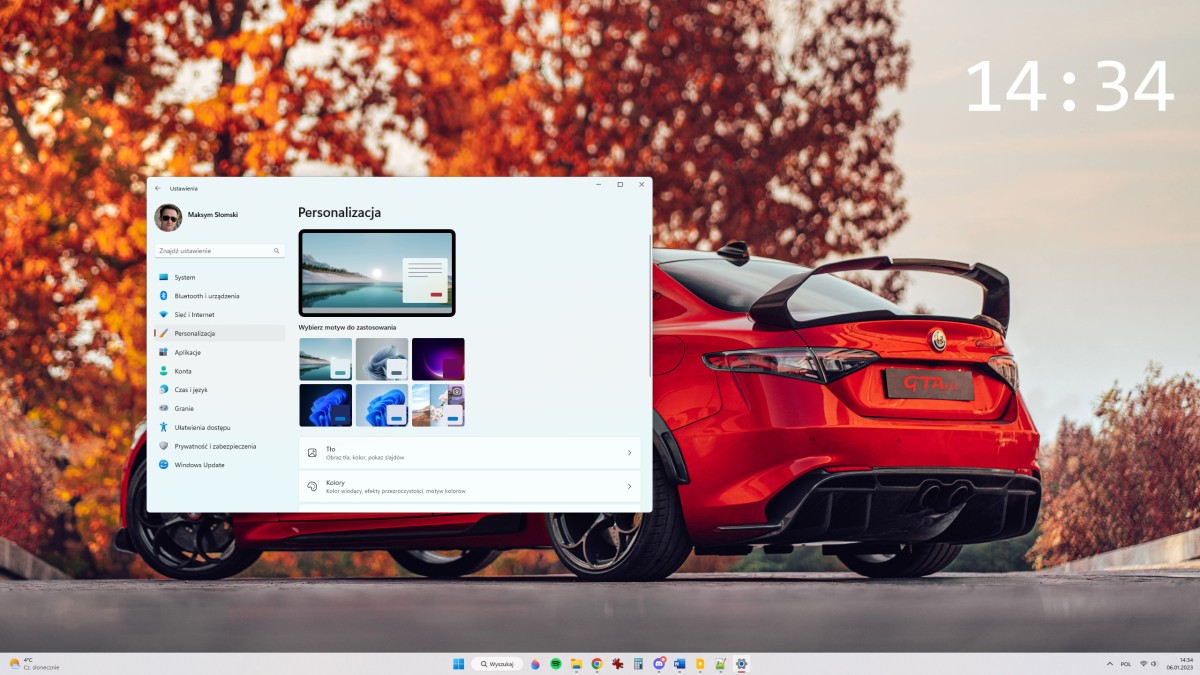Open Google Chrome from the taskbar

(x=597, y=663)
